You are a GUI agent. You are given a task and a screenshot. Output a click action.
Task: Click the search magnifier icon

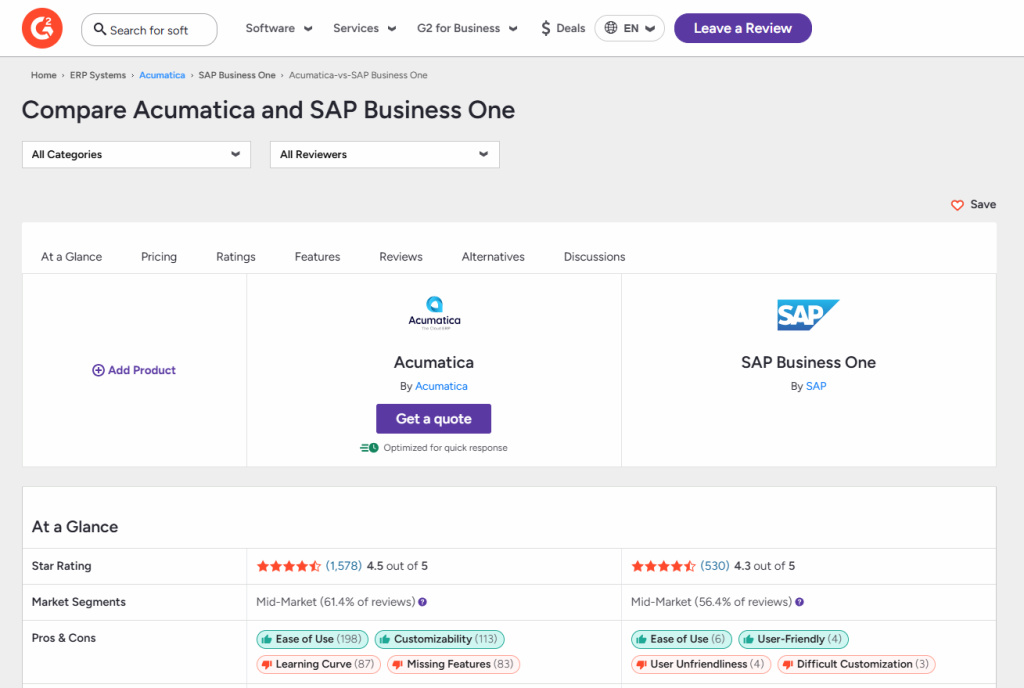click(100, 30)
